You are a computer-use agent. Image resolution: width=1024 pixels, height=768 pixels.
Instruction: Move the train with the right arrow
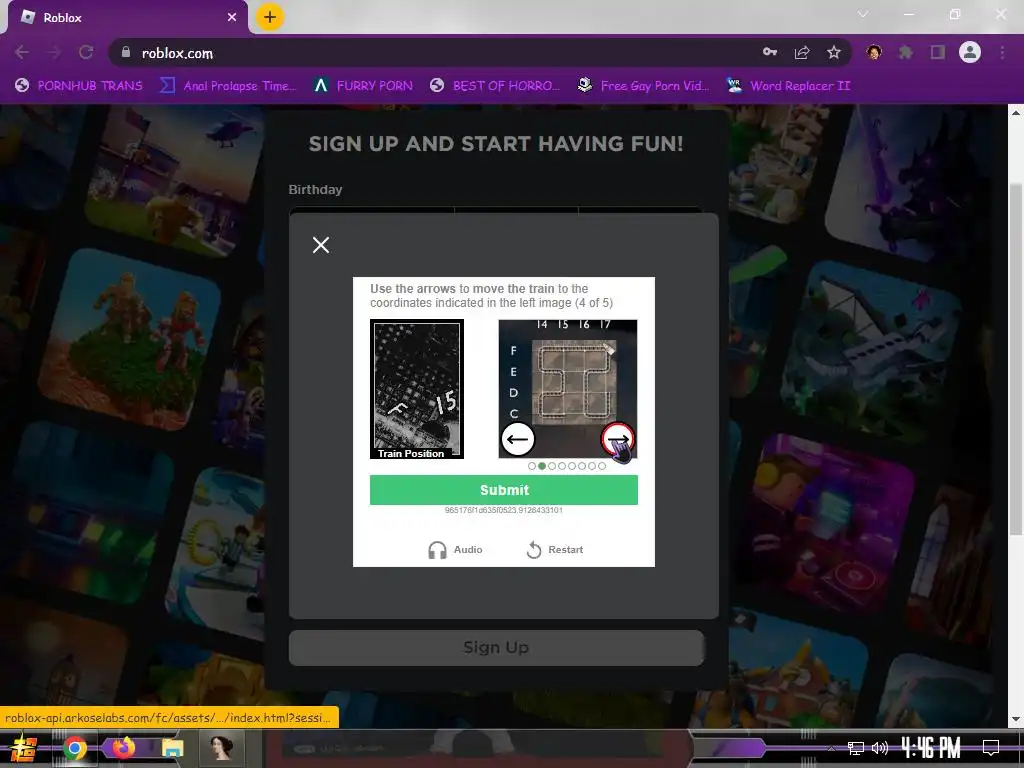click(618, 439)
